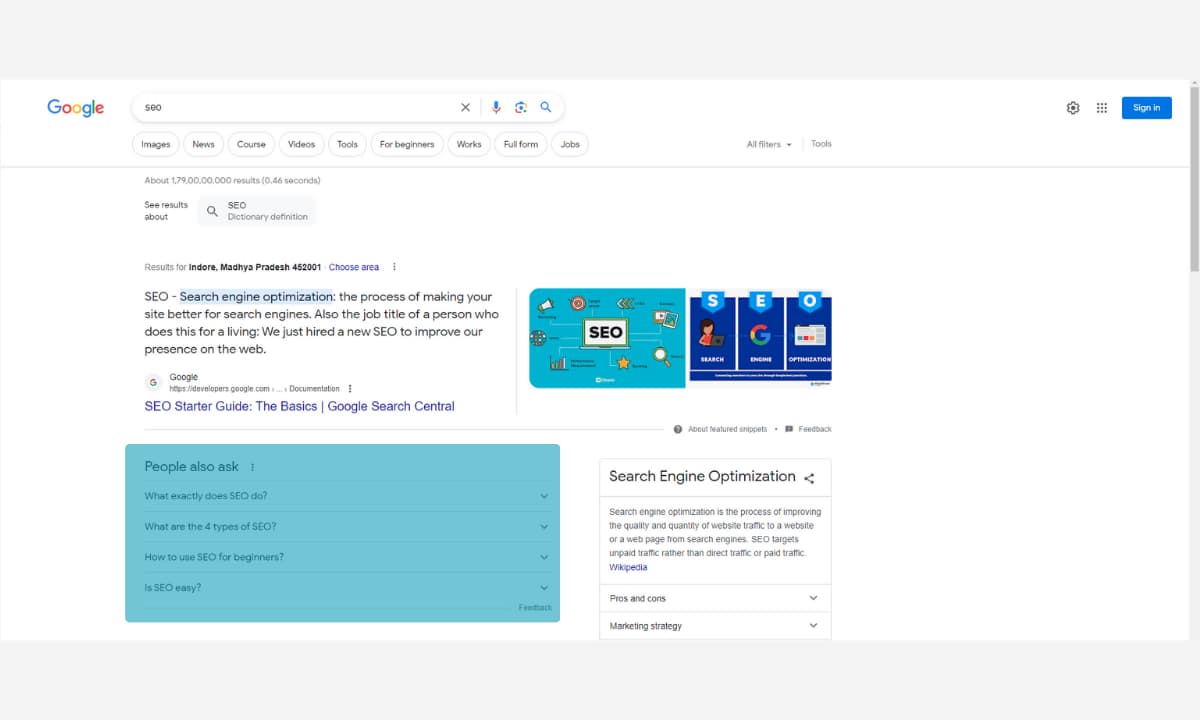This screenshot has height=720, width=1200.
Task: Open the Wikipedia link in the panel
Action: [628, 567]
